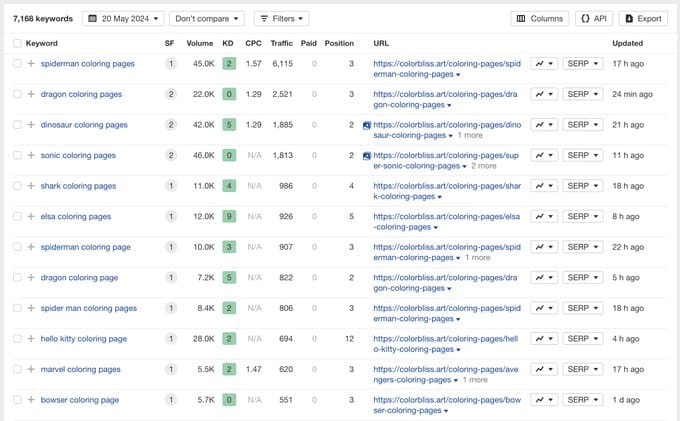
Task: Click plus icon next to hello kitty coloring page
Action: (x=31, y=339)
